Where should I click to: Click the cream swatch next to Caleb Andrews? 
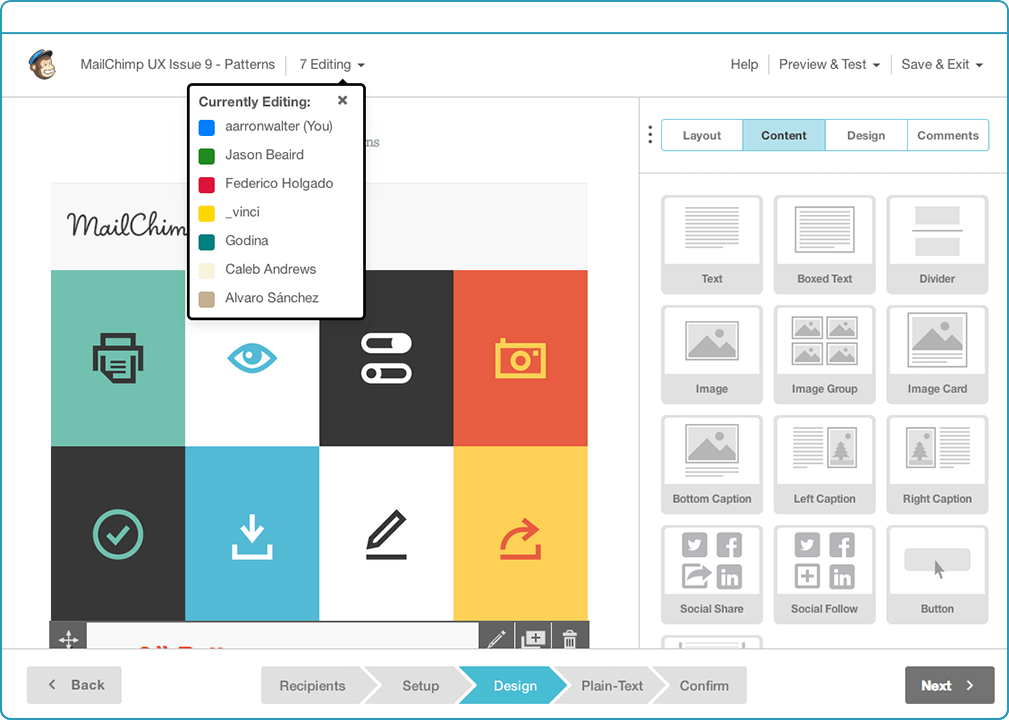pos(207,270)
